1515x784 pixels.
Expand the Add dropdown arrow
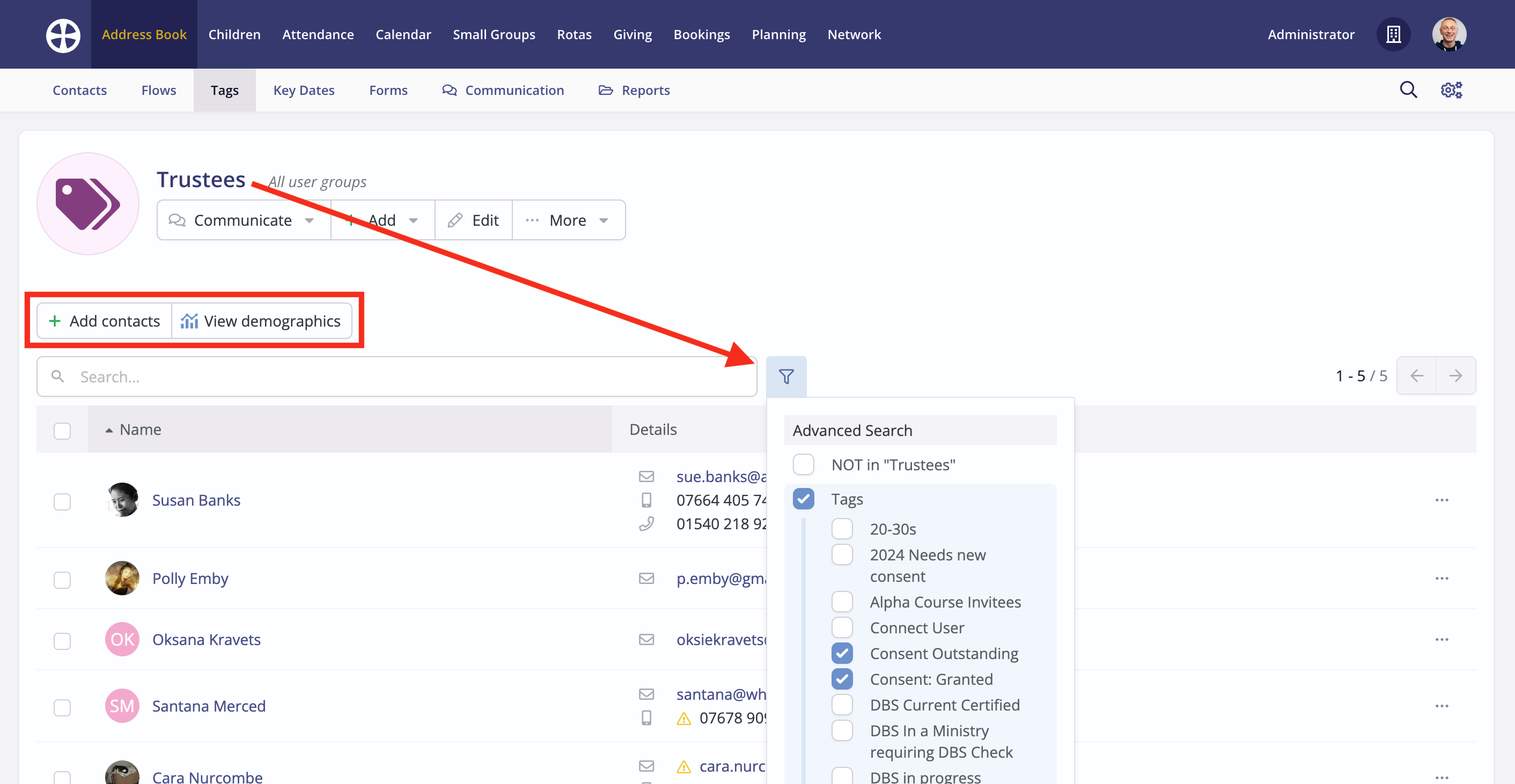click(x=413, y=220)
